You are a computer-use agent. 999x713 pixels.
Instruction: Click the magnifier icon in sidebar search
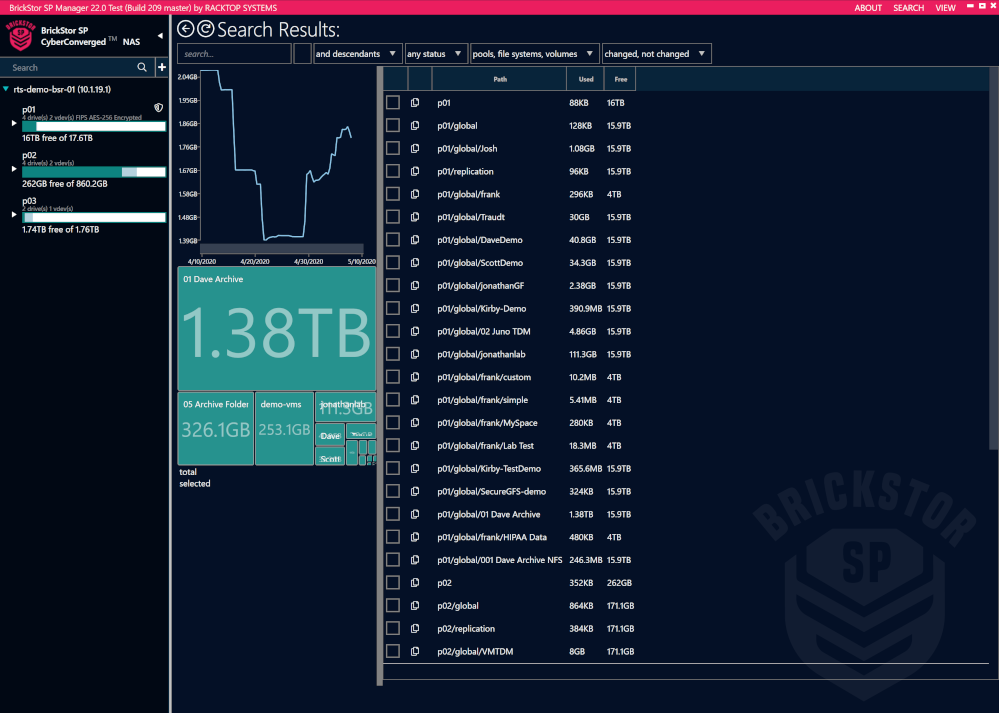tap(142, 67)
